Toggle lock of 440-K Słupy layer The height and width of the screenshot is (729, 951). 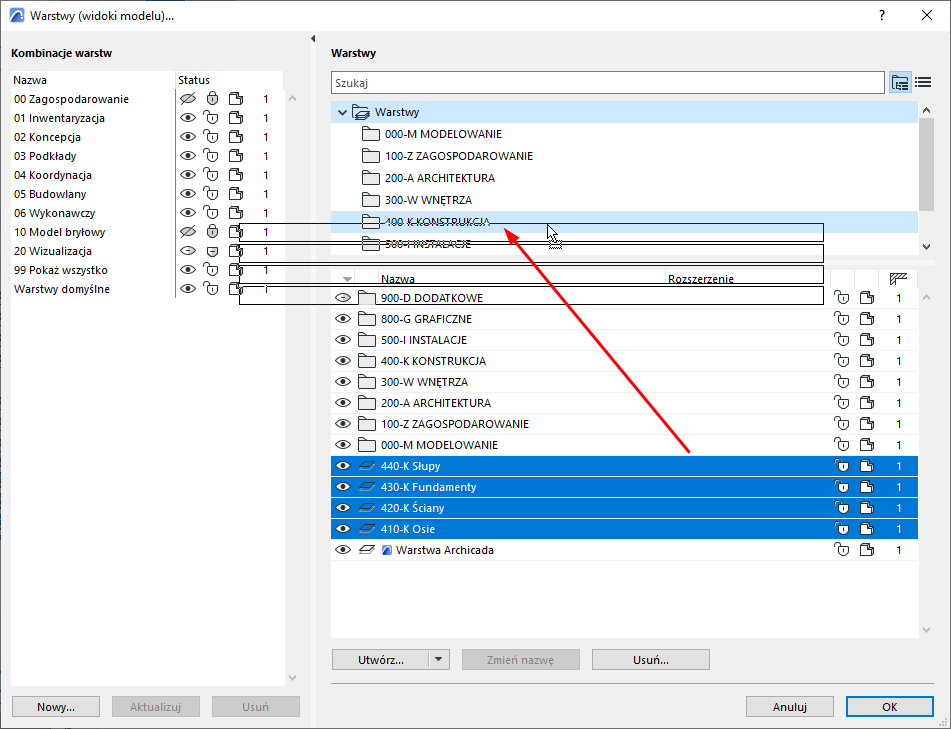[x=842, y=466]
